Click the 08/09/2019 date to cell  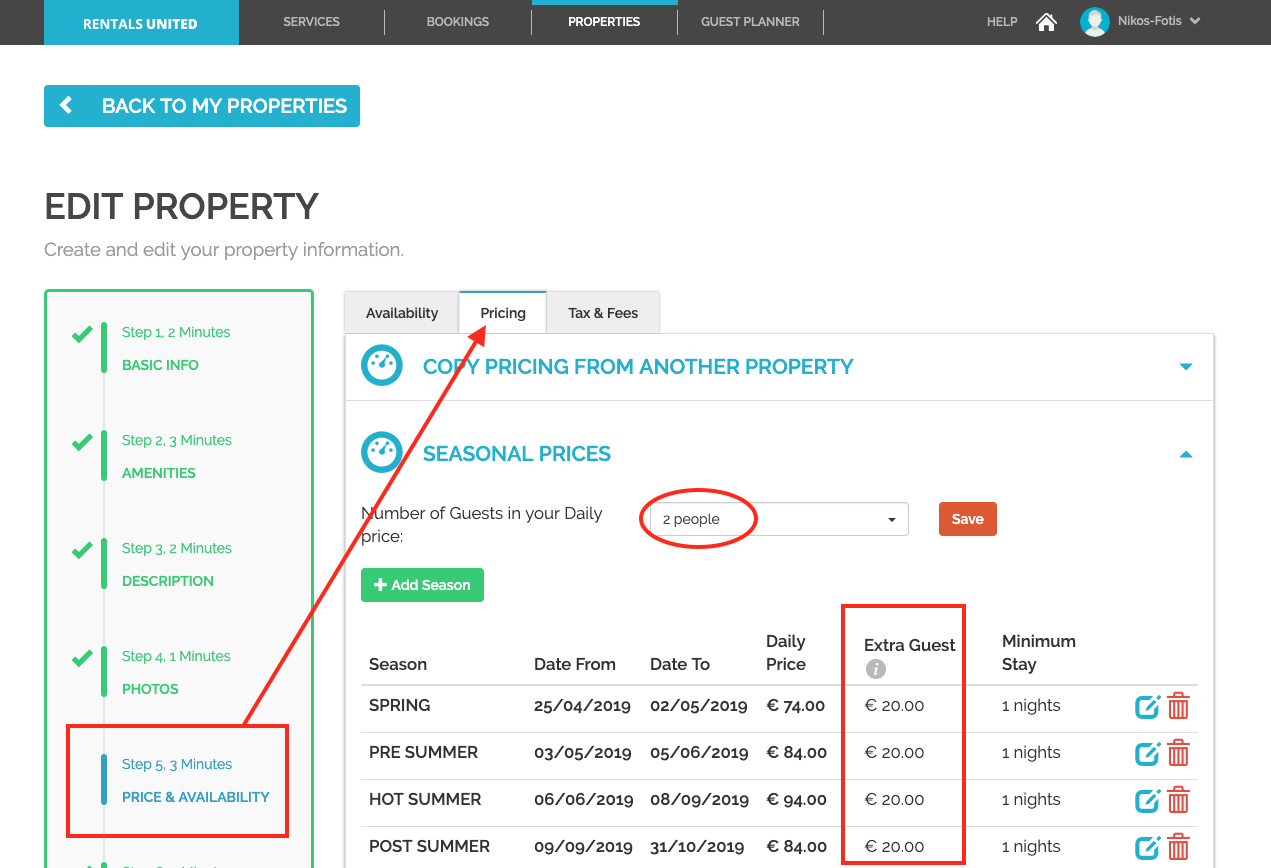pos(699,800)
